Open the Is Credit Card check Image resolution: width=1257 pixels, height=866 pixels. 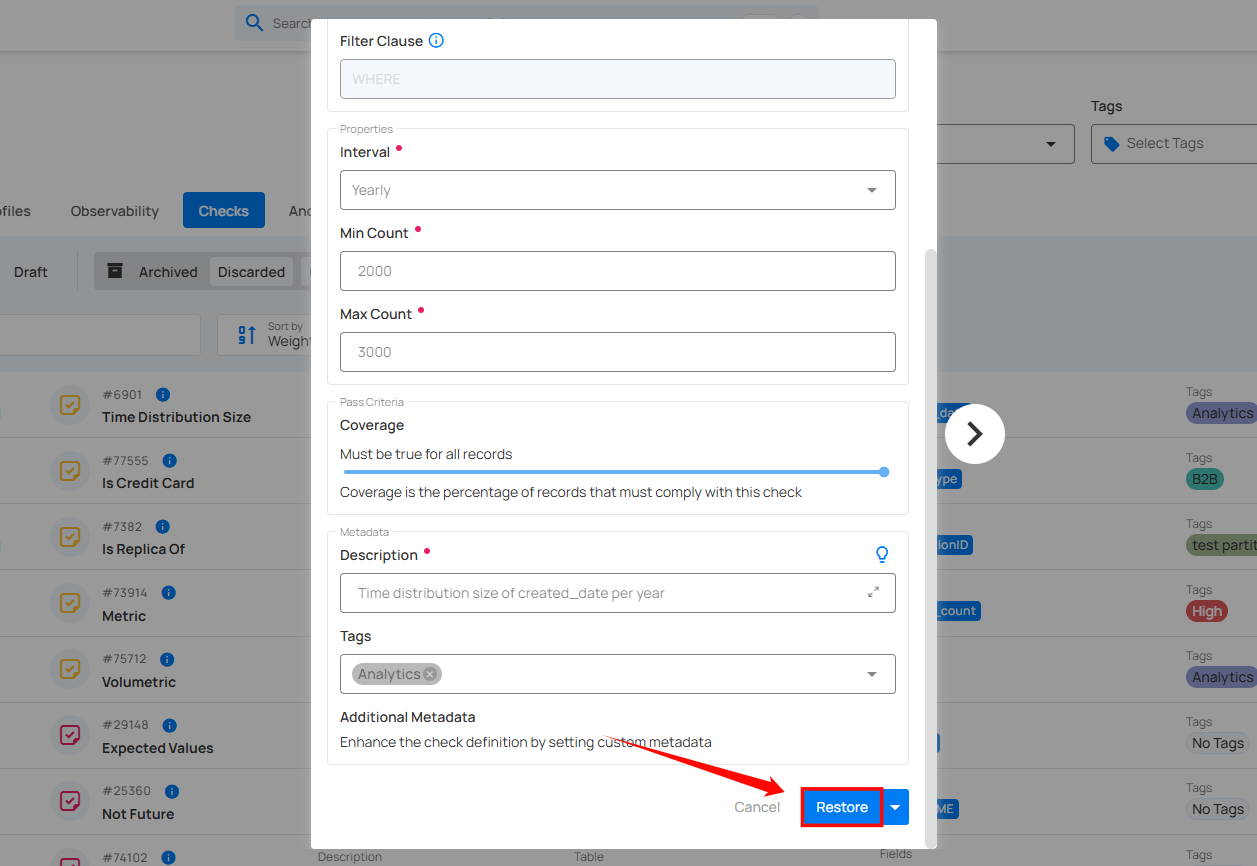point(148,483)
